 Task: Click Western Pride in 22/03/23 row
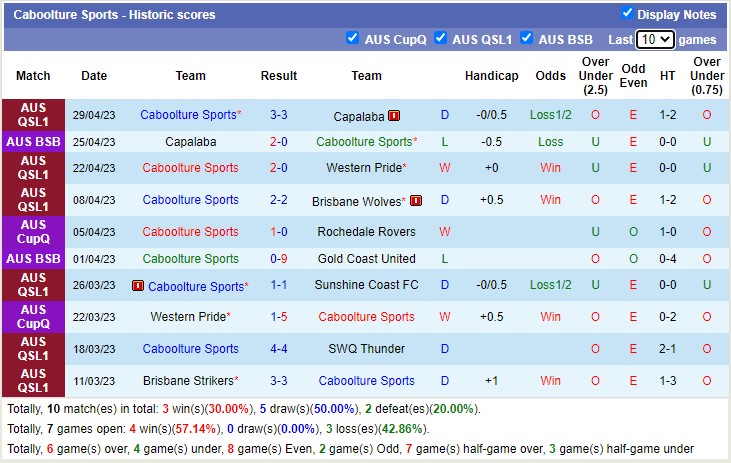188,317
